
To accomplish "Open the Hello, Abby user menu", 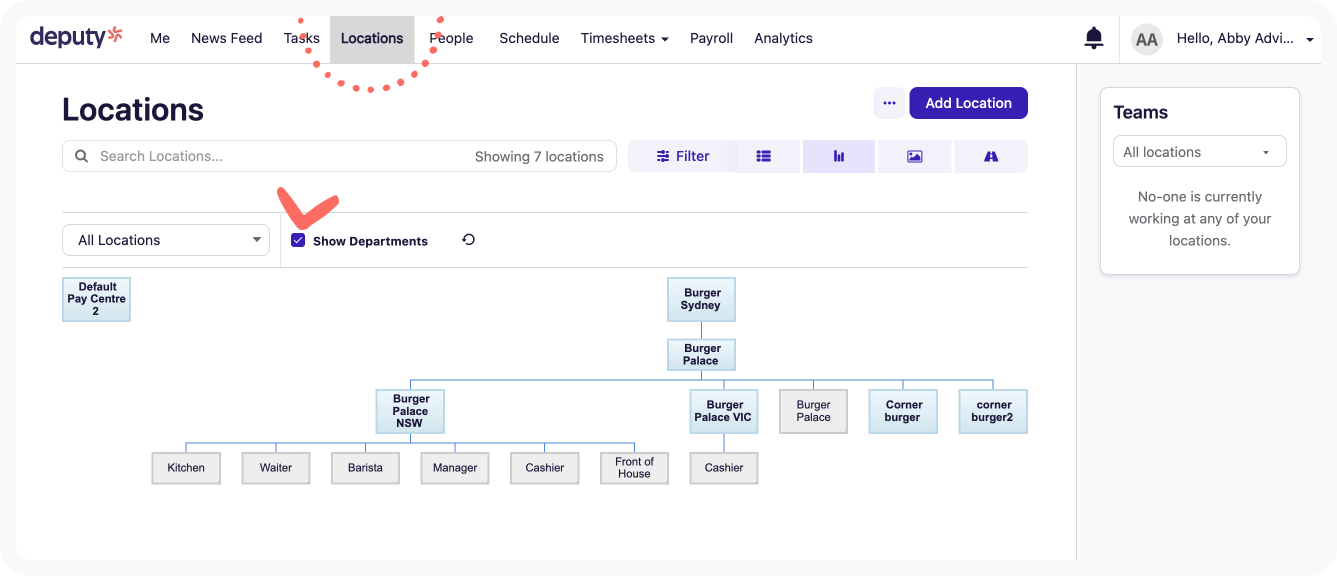I will click(1245, 39).
